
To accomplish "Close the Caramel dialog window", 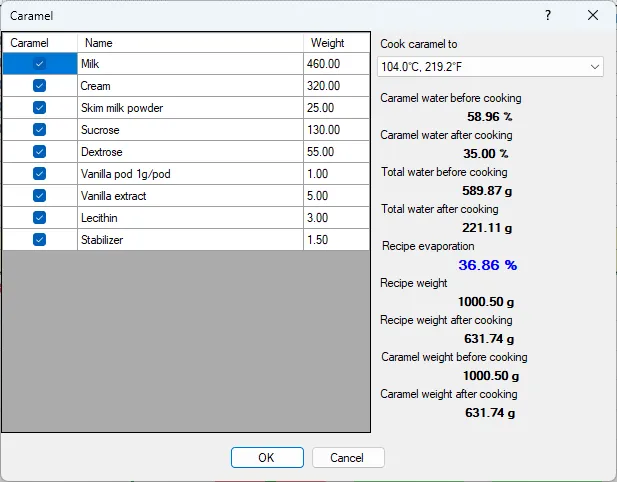I will (x=593, y=15).
